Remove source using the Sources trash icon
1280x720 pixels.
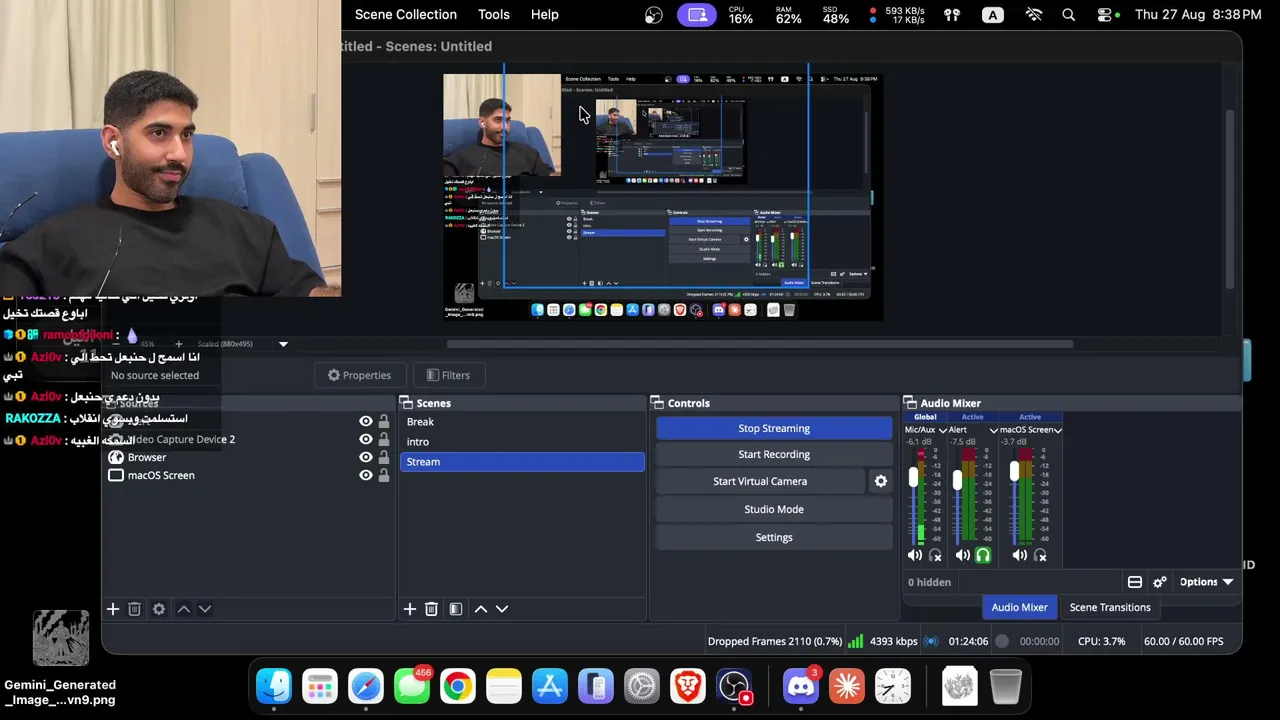click(x=135, y=609)
